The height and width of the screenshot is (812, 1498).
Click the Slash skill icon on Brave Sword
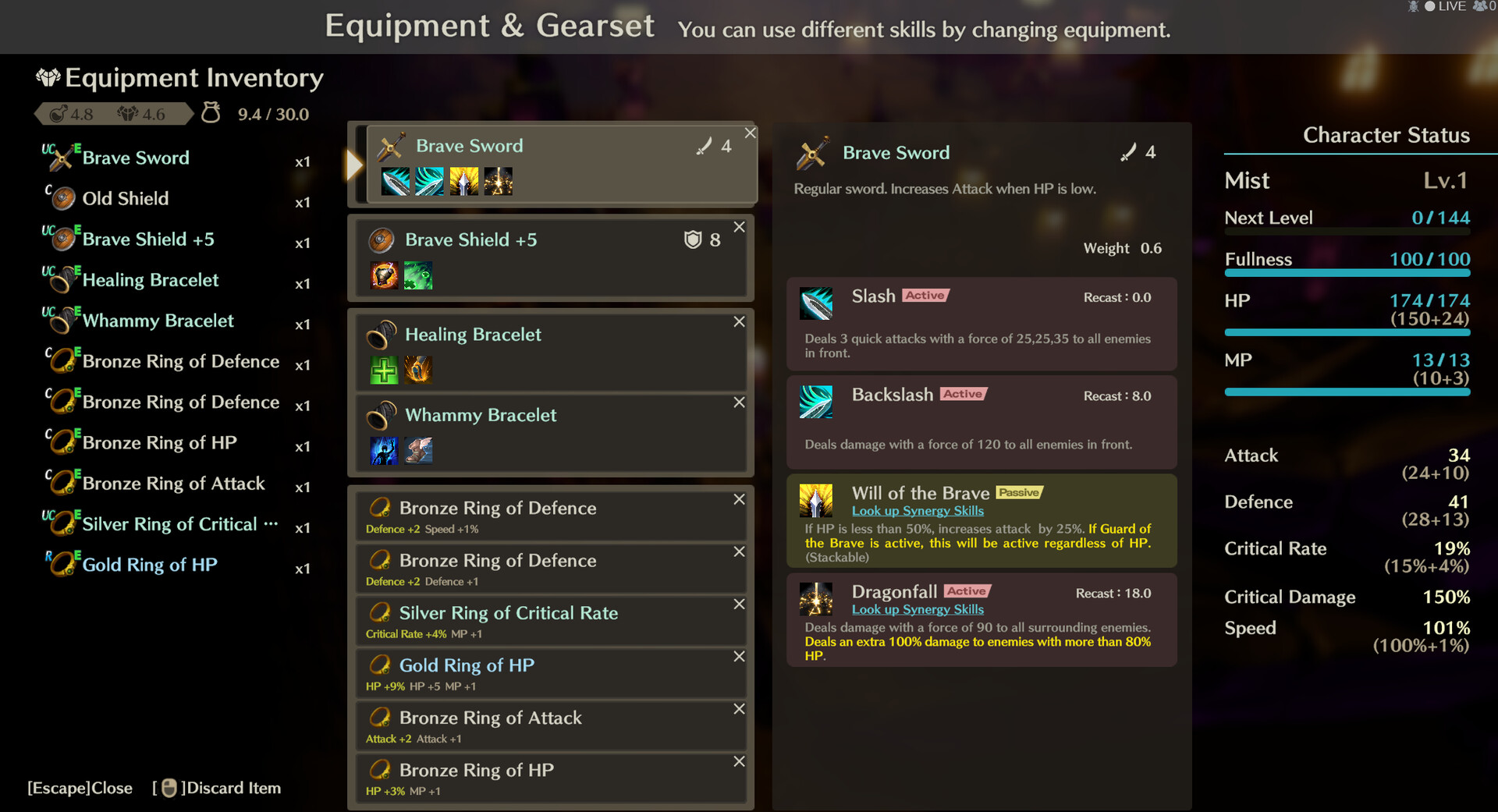click(395, 182)
